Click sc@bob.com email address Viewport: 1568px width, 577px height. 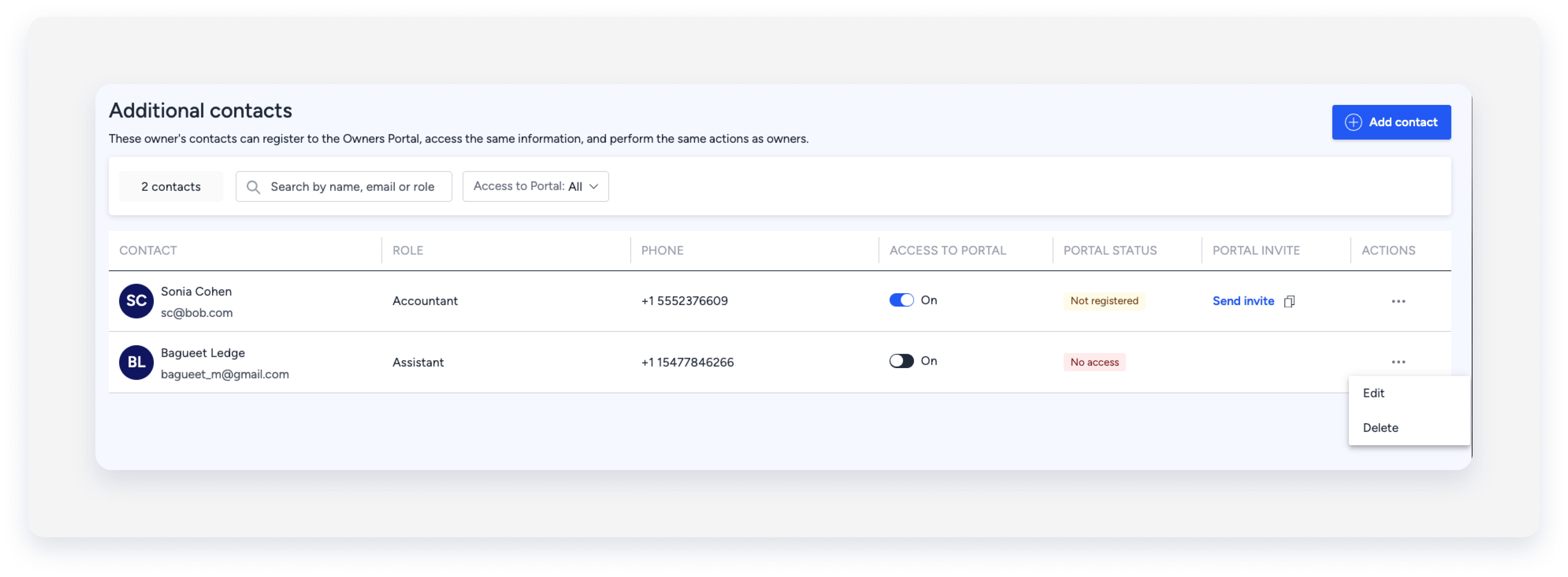point(197,313)
